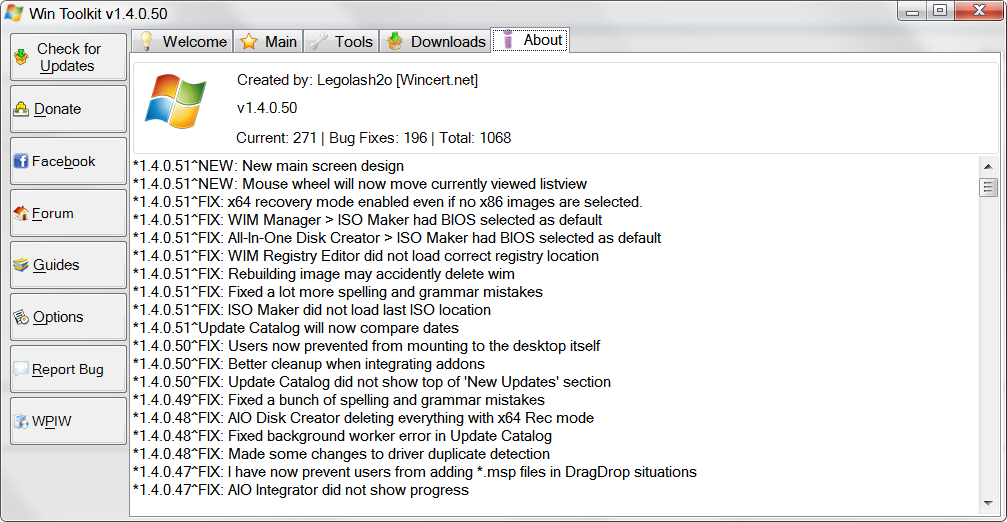Open the Main tab
This screenshot has width=1007, height=522.
(x=268, y=41)
